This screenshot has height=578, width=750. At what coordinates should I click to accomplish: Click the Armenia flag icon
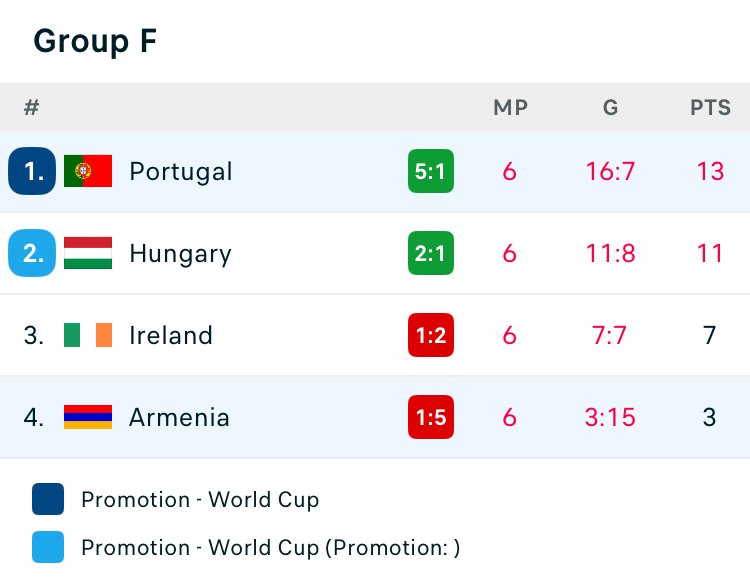tap(88, 417)
